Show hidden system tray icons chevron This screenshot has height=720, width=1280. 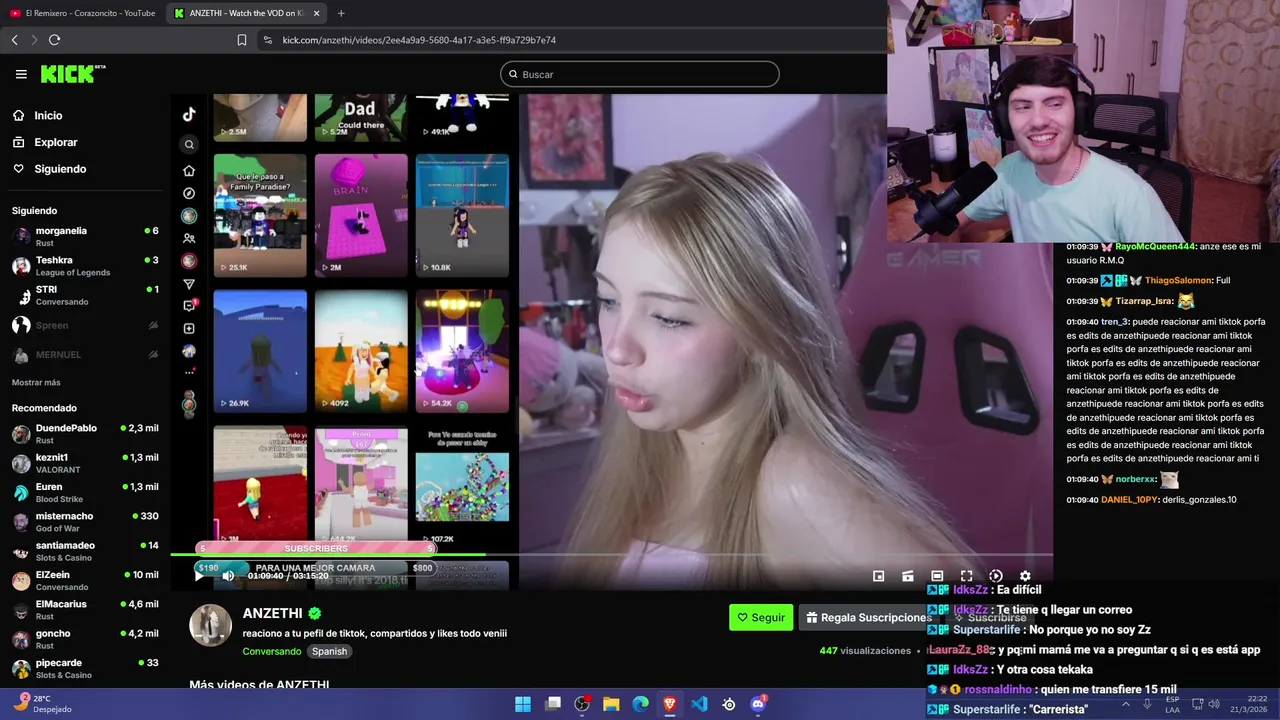1125,704
